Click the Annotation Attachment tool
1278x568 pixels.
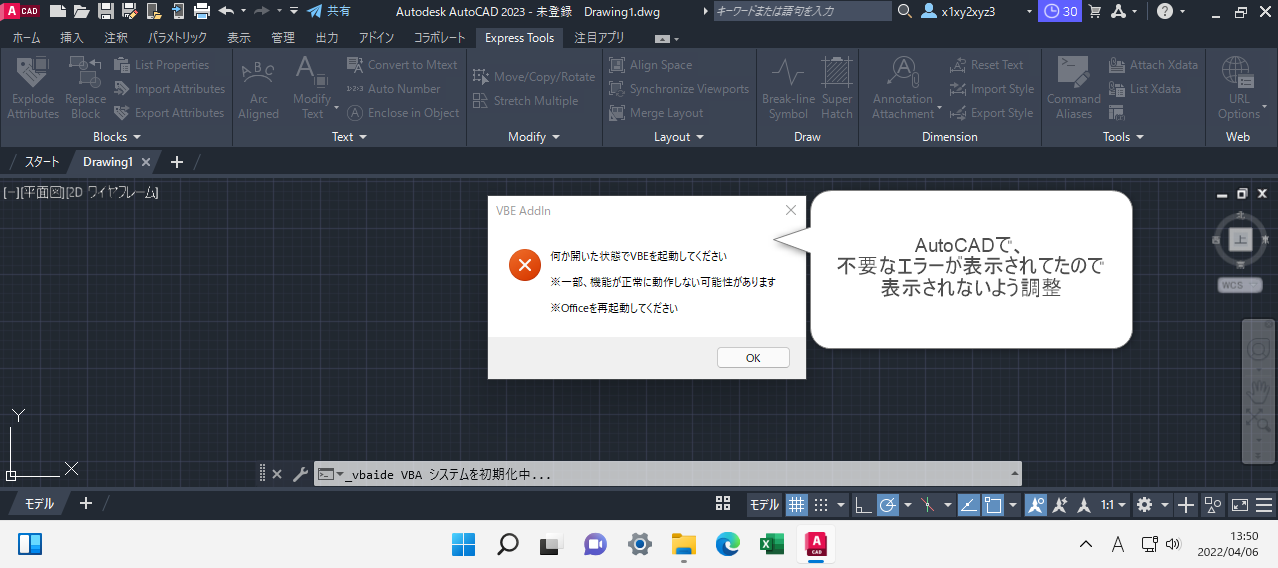(x=903, y=88)
